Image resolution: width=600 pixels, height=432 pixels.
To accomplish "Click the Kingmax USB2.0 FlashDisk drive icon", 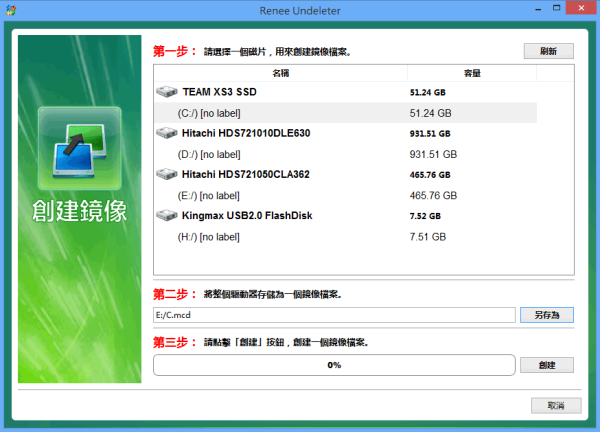I will pyautogui.click(x=167, y=216).
